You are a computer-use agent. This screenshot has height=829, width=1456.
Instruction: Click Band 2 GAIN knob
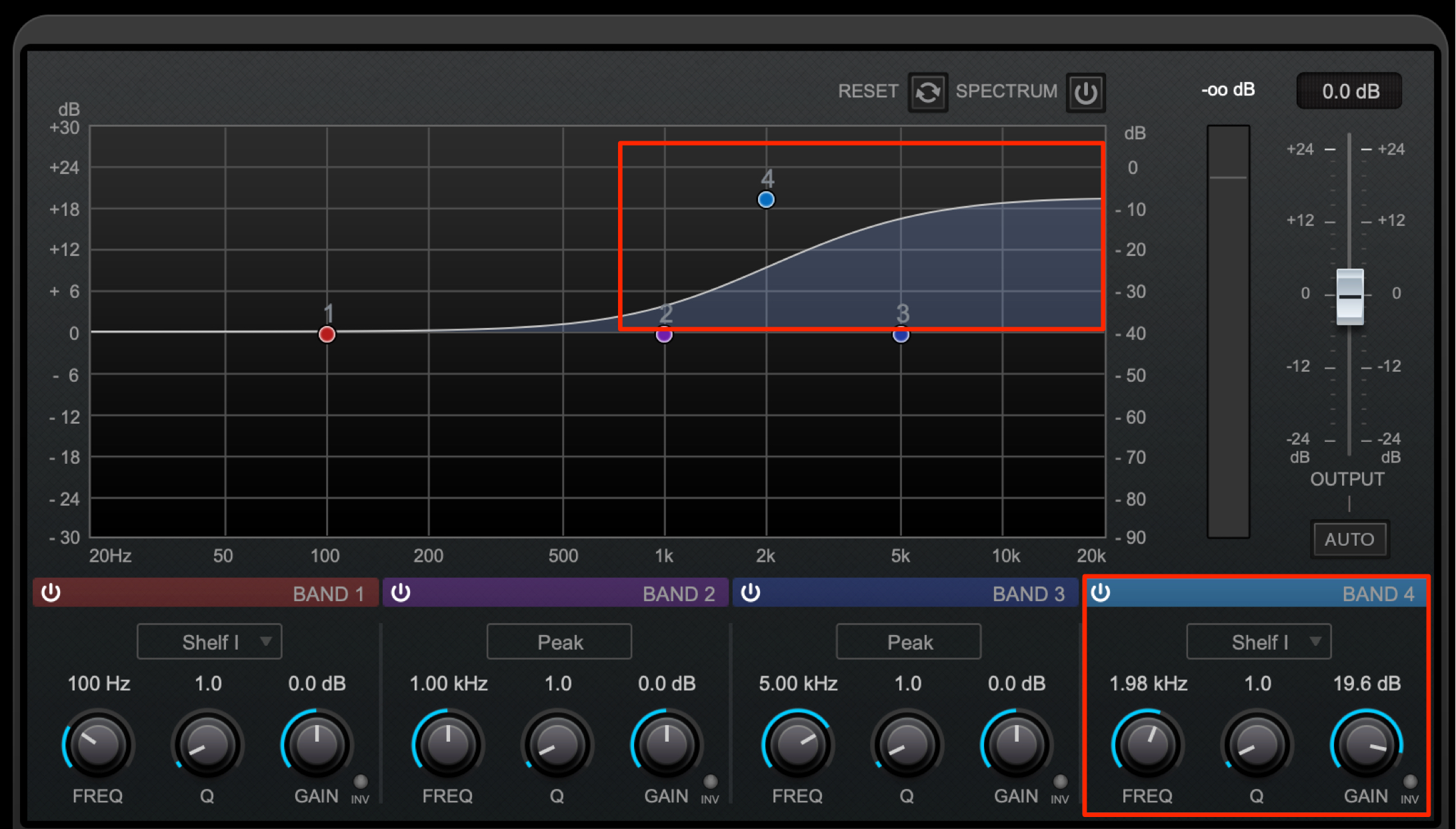667,745
